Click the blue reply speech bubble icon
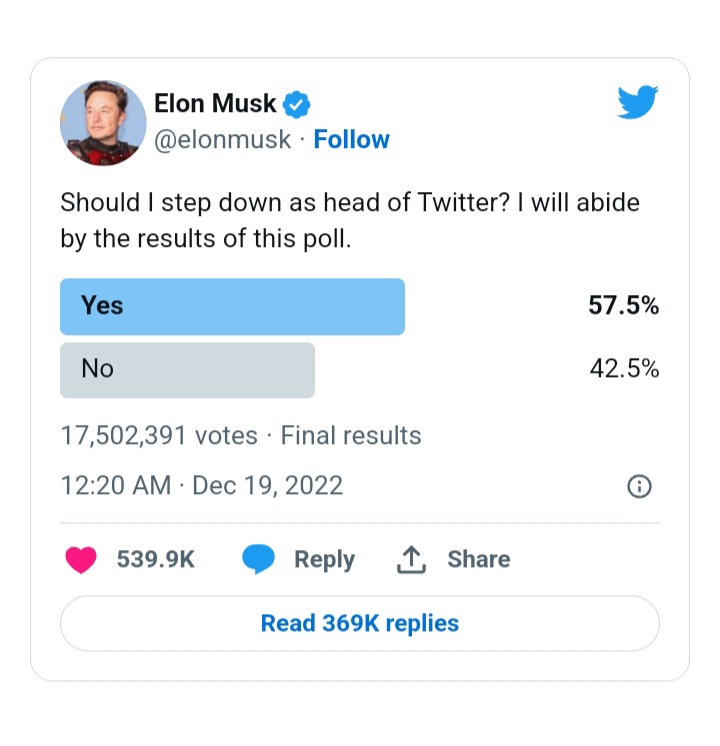The width and height of the screenshot is (720, 746). (x=258, y=559)
